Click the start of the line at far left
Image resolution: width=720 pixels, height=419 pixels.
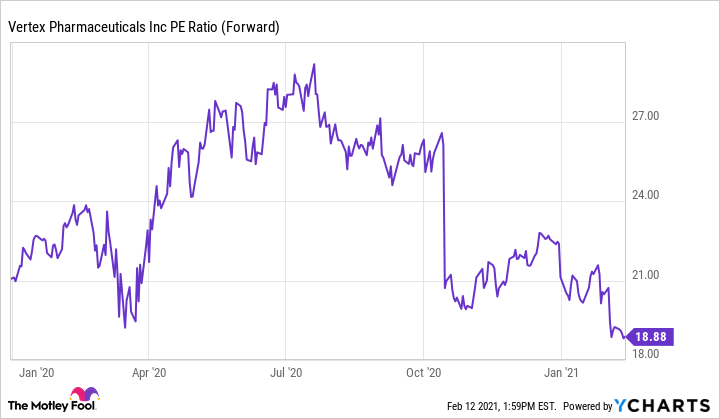click(11, 279)
